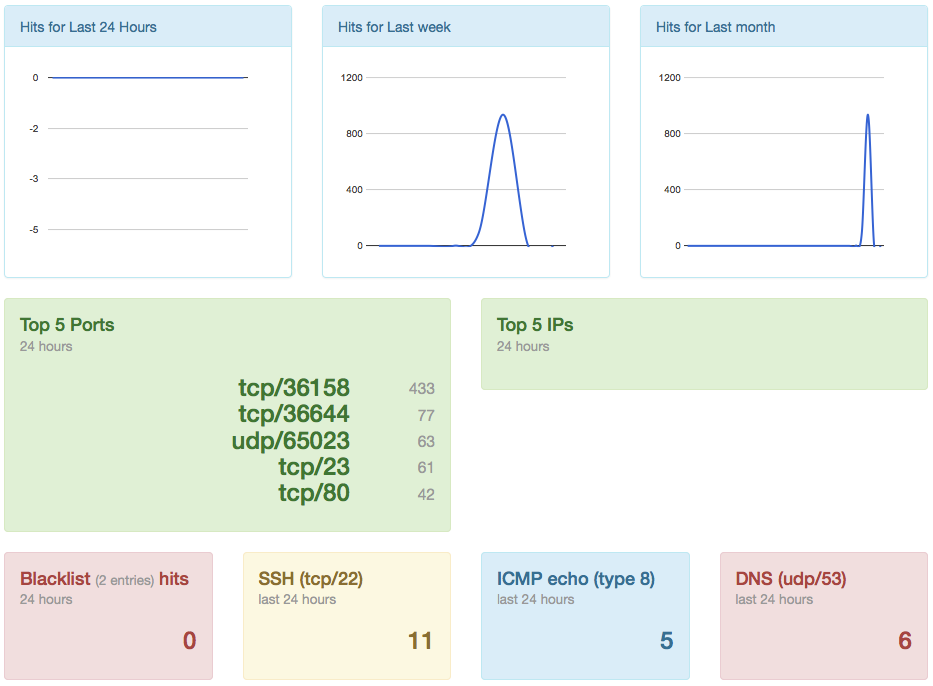Open the Blacklist hits tile
Viewport: 933px width, 686px height.
coord(108,616)
